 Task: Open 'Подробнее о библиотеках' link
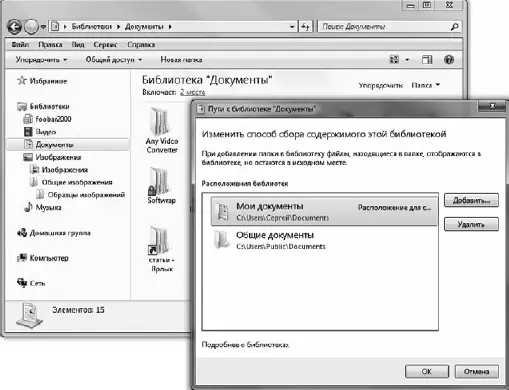click(245, 345)
